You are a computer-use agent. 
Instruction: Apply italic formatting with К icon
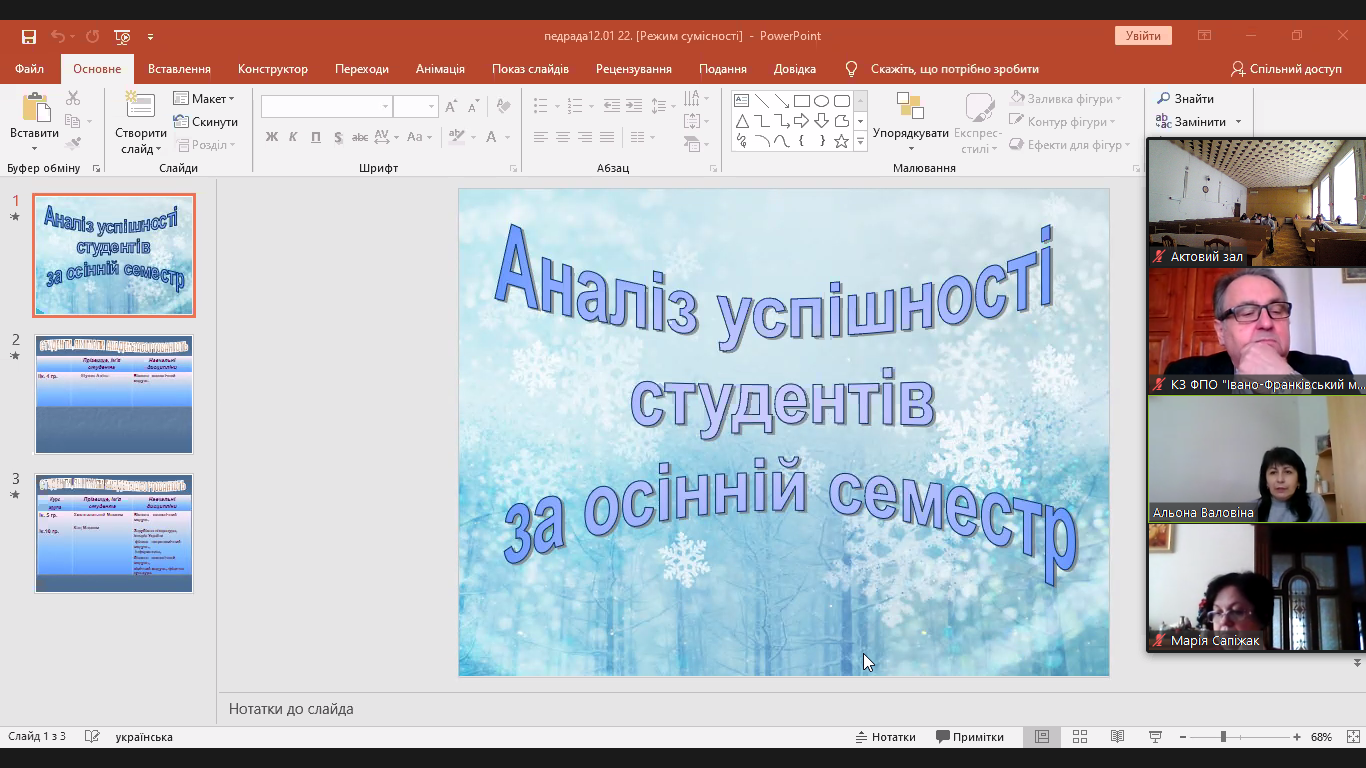[292, 136]
